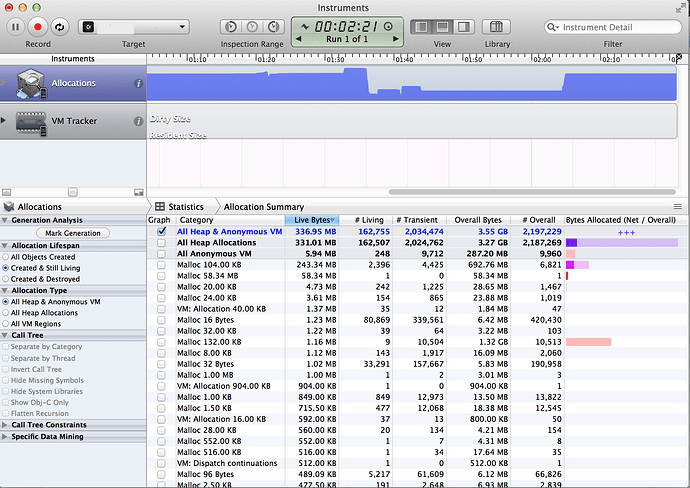Sort by Live Bytes column header
The width and height of the screenshot is (690, 488).
coord(312,220)
